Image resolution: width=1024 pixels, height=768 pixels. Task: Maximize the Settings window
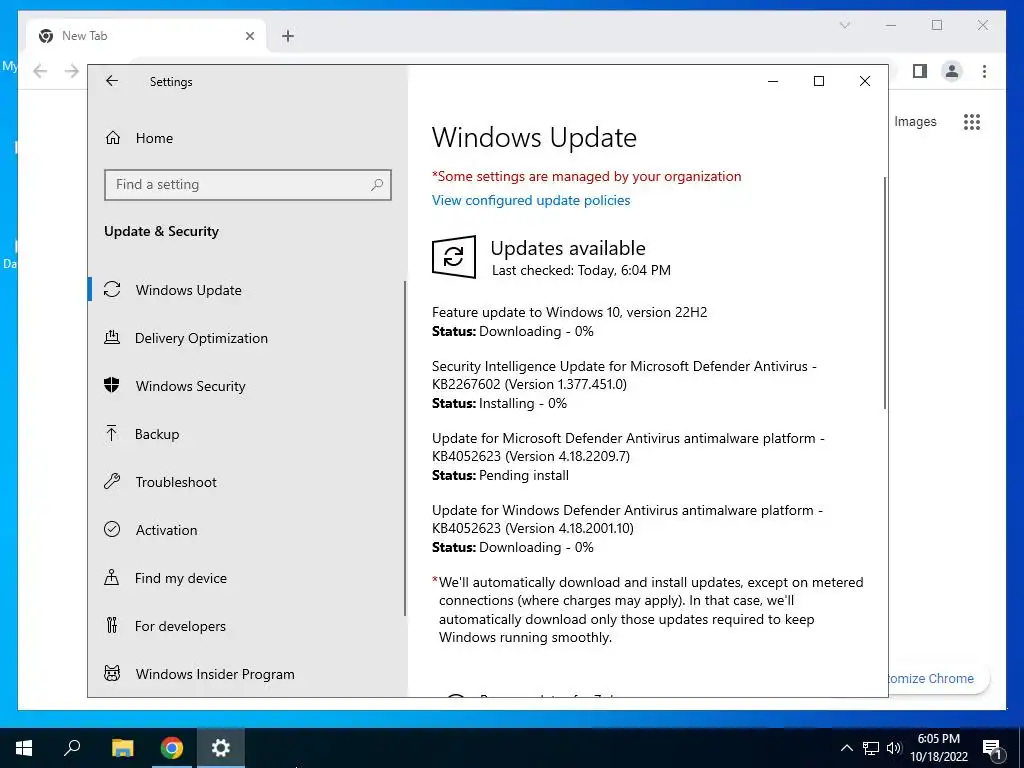tap(819, 81)
